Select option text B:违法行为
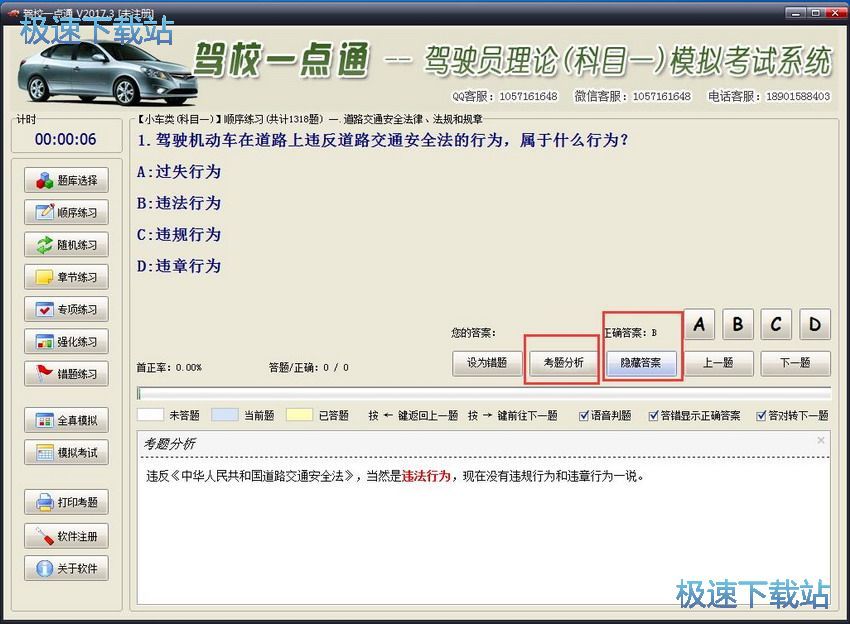This screenshot has width=850, height=624. 179,203
